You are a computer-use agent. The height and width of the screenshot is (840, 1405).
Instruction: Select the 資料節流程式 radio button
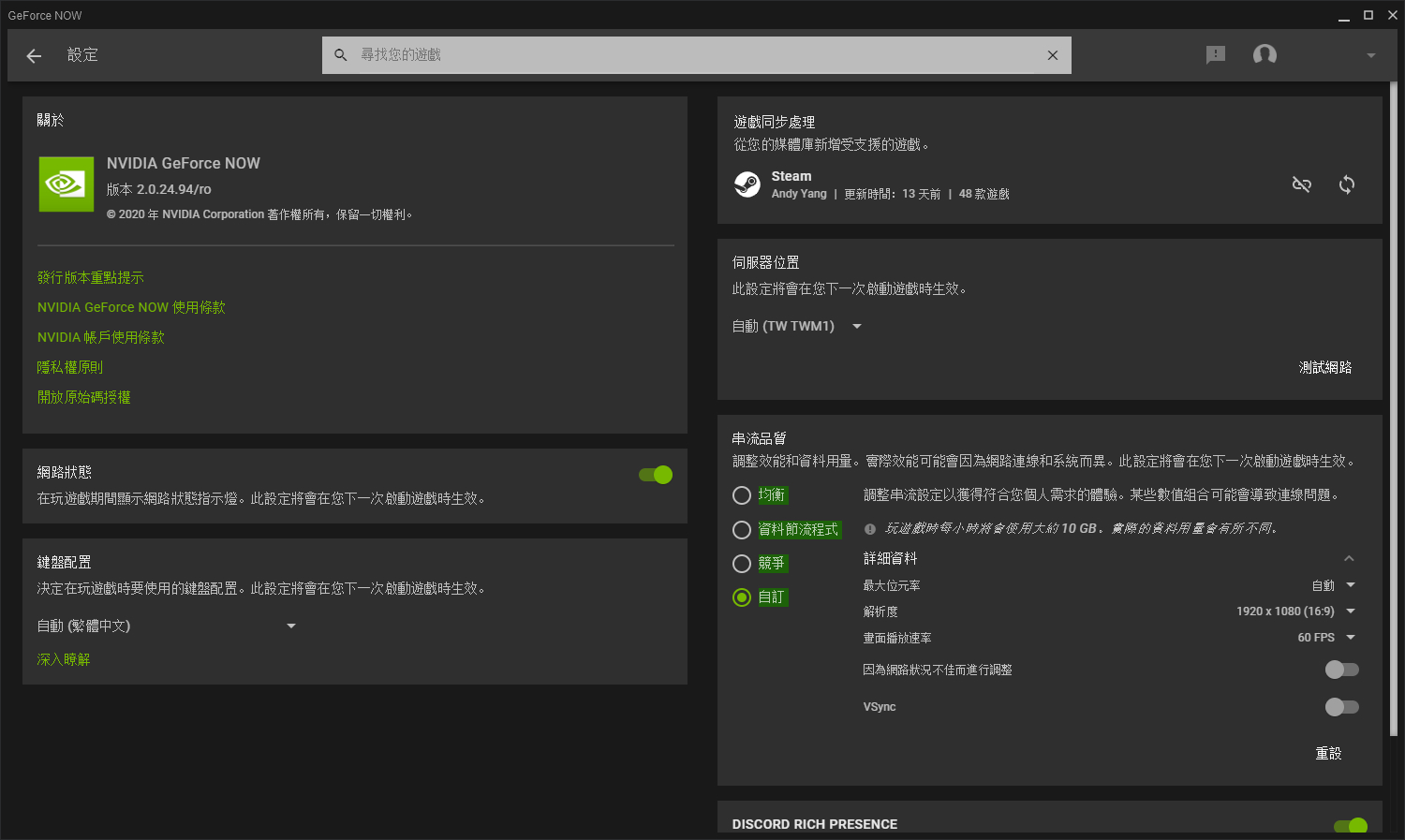[742, 530]
